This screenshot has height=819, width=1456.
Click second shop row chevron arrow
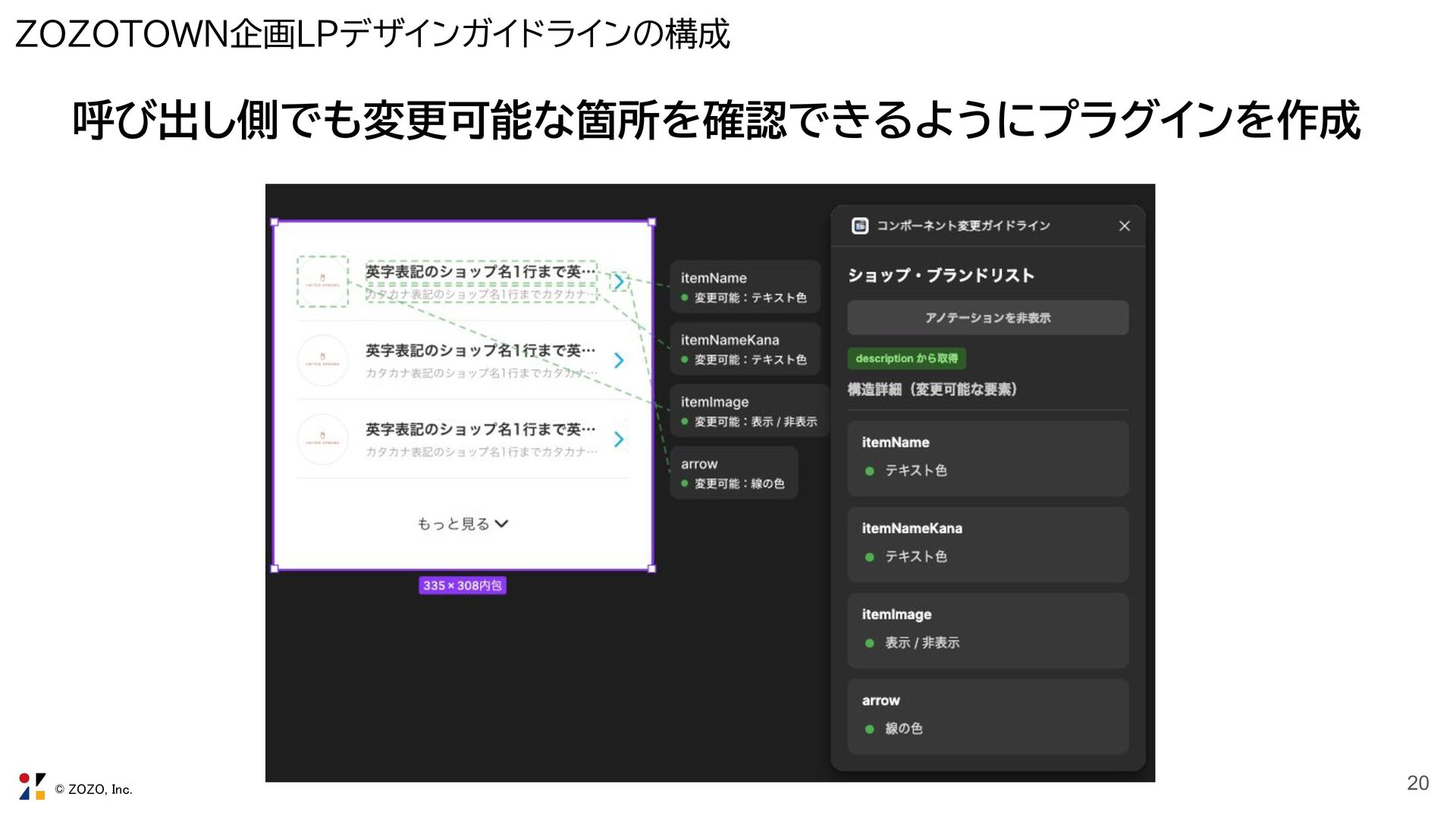coord(619,360)
